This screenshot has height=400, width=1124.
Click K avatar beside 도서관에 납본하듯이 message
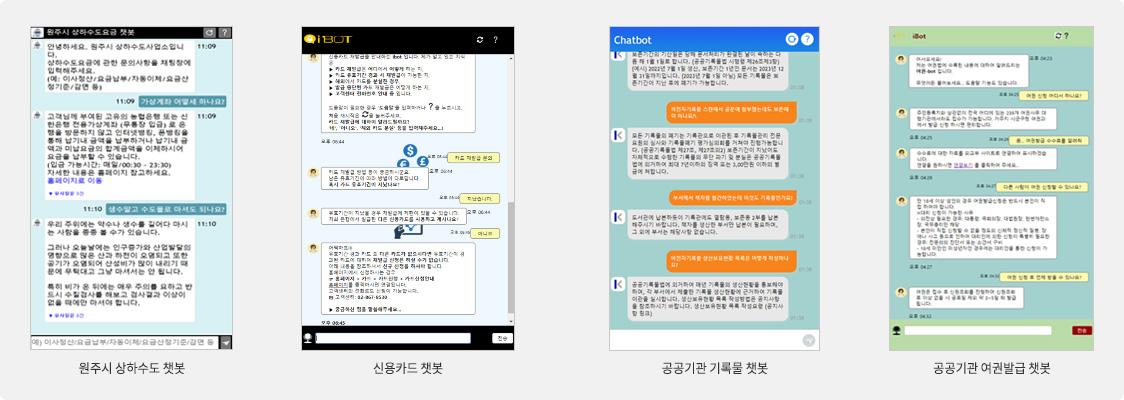click(x=618, y=216)
